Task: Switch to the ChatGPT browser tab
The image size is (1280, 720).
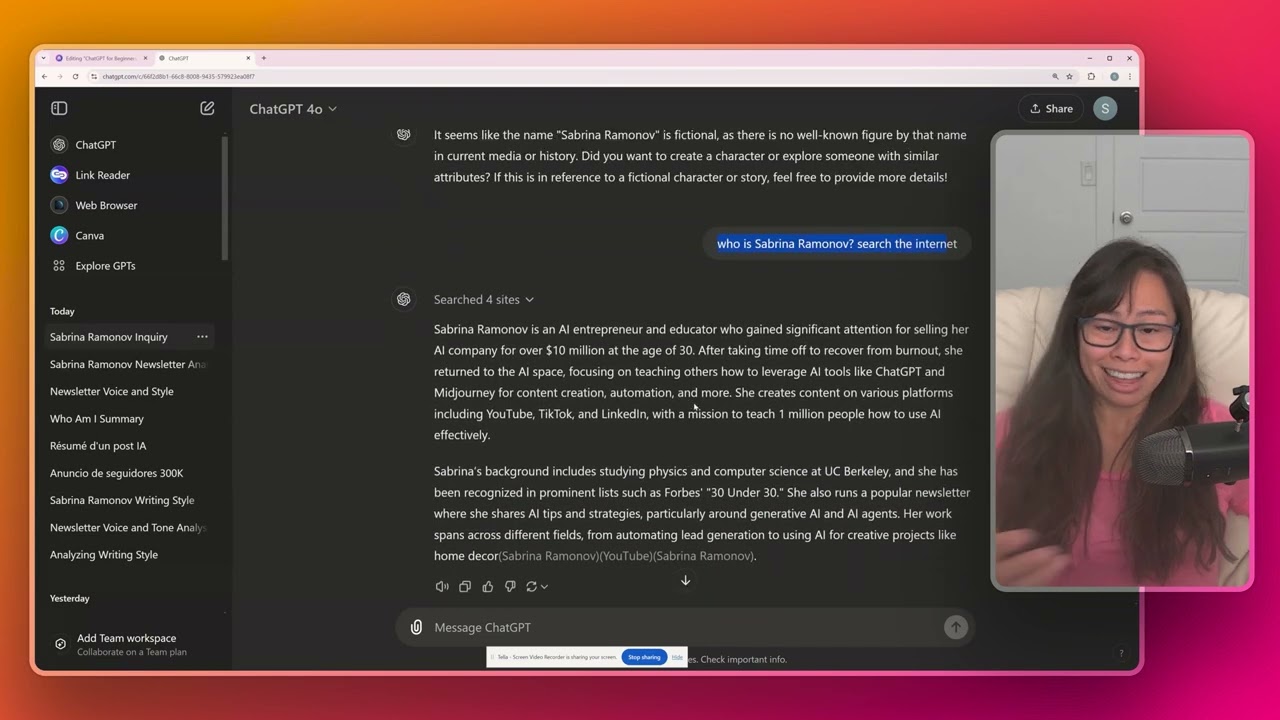Action: click(205, 58)
